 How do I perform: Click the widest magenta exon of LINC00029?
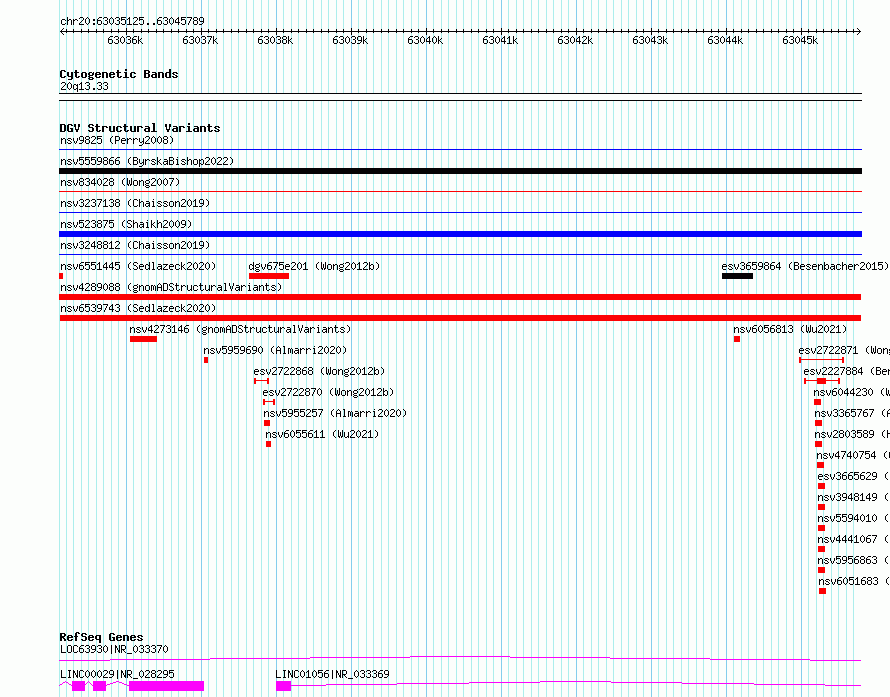(166, 686)
